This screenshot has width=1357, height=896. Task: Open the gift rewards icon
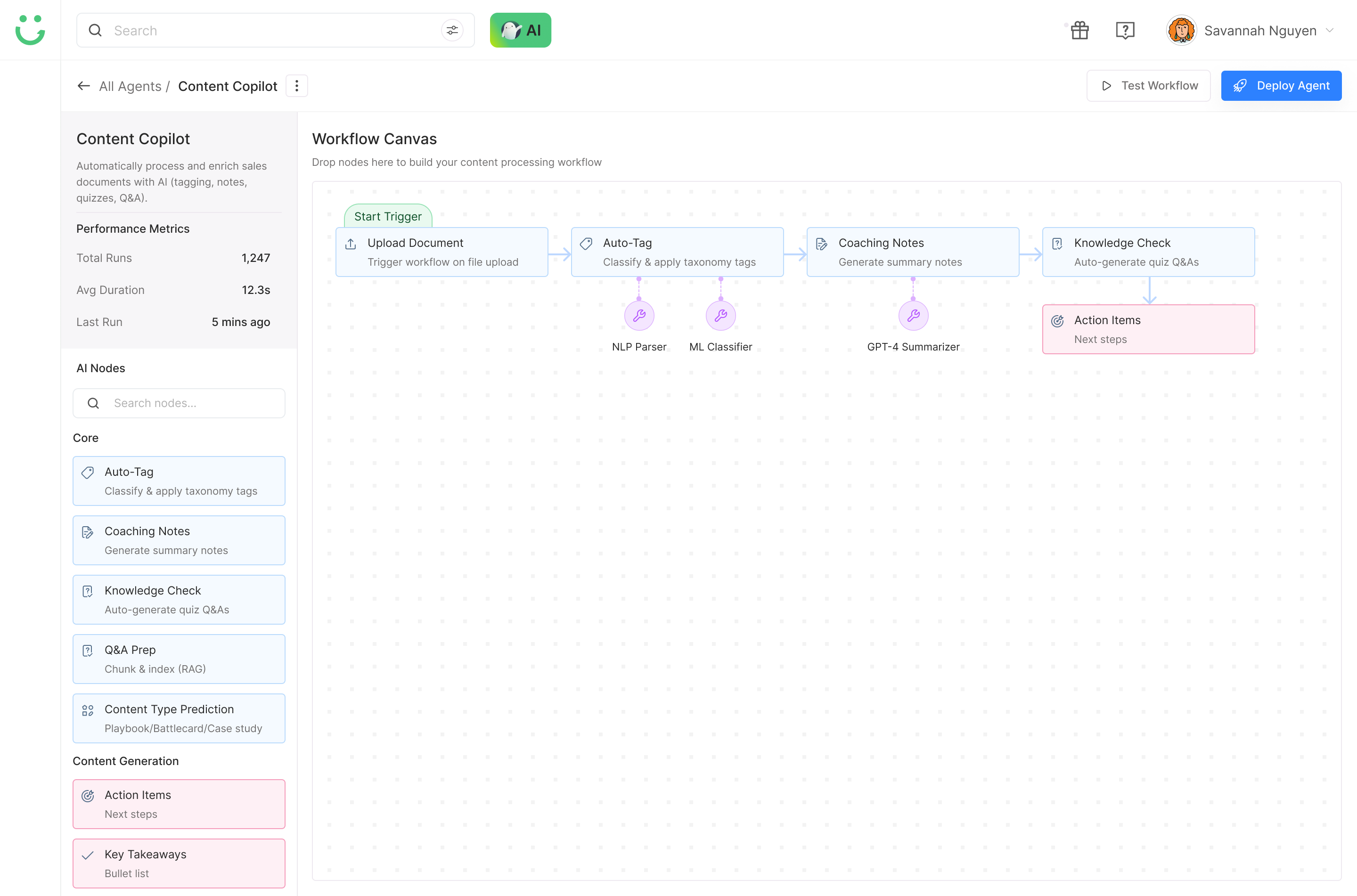[1079, 30]
